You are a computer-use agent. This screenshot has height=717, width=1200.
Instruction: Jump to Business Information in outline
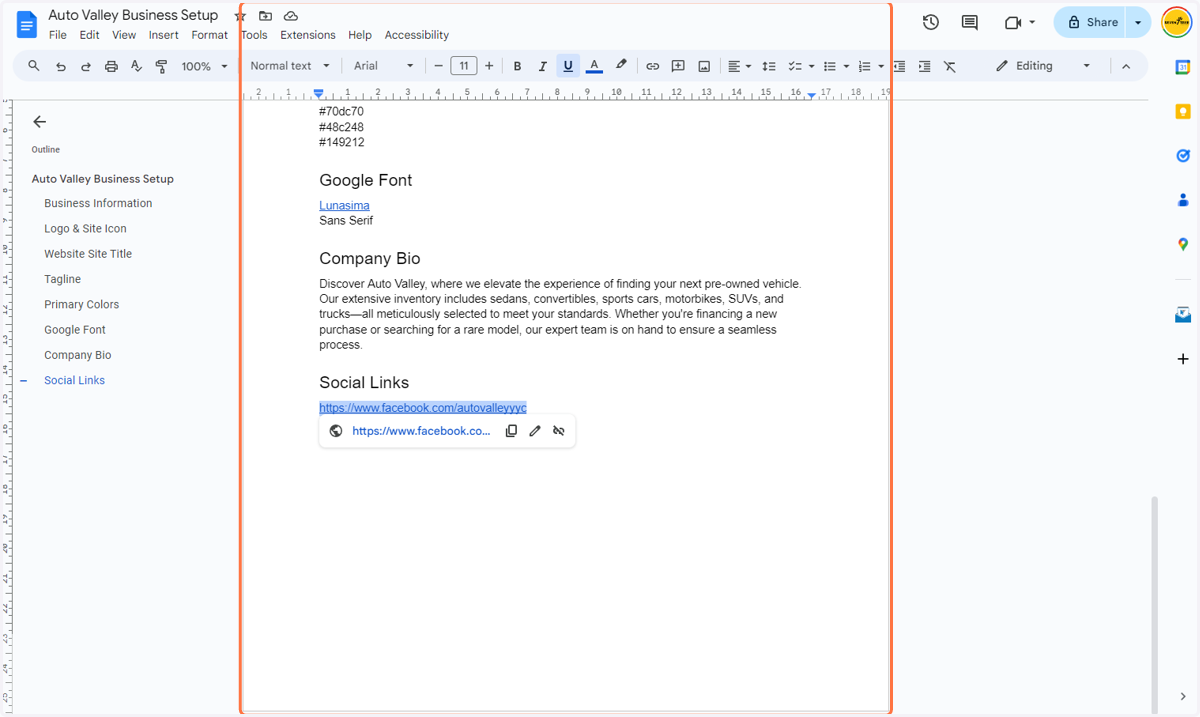point(98,203)
